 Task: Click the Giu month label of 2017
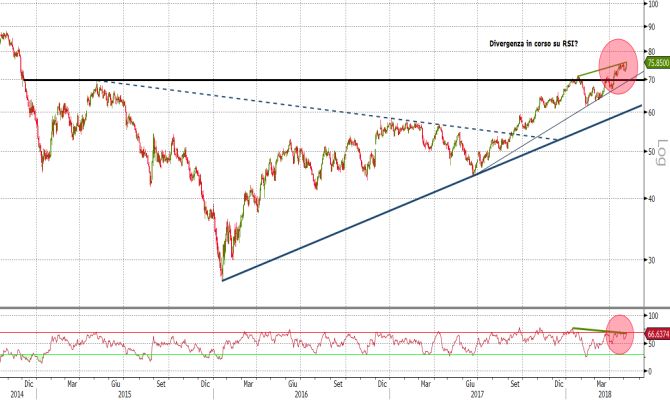[470, 384]
